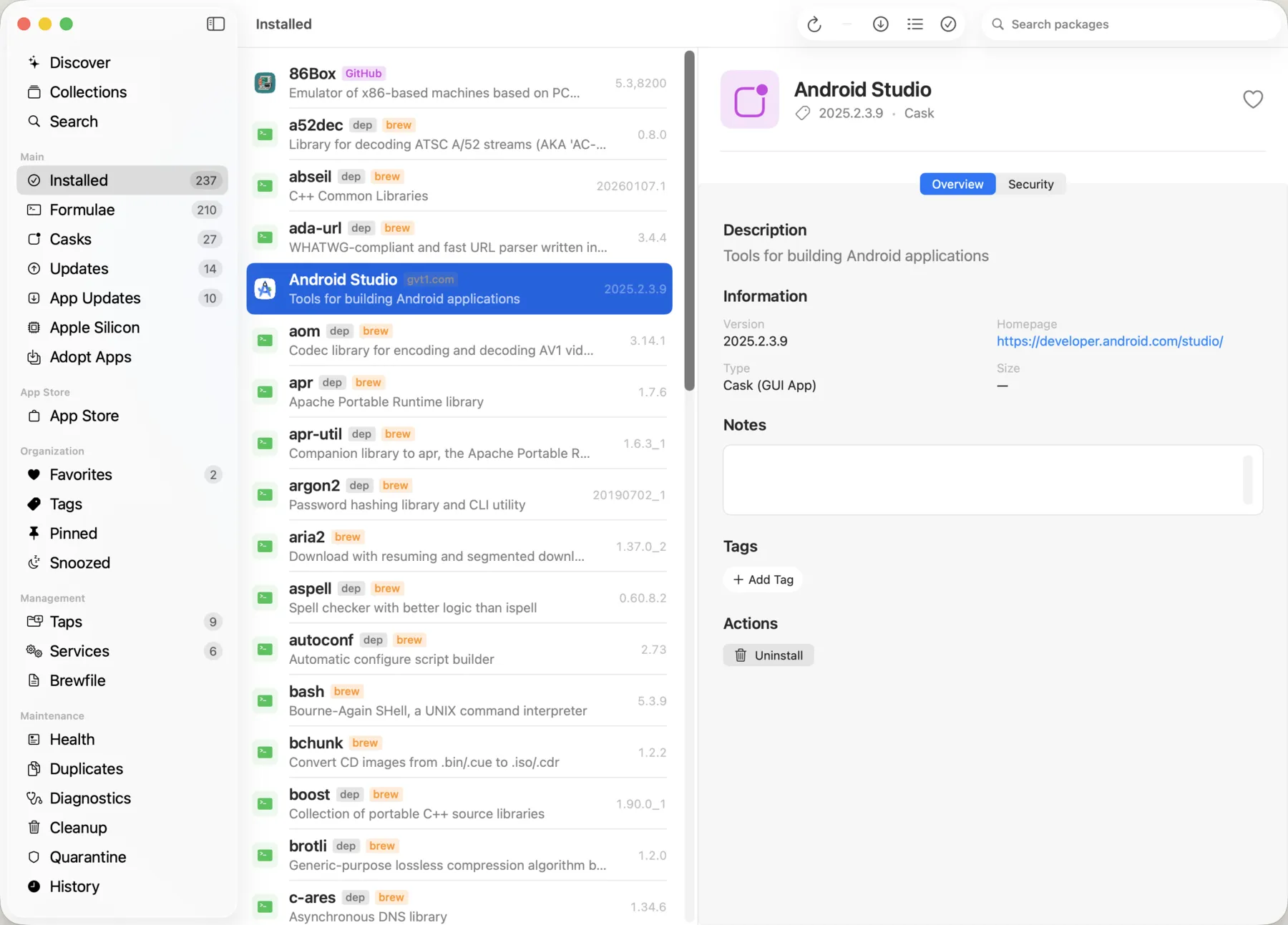Favorite Android Studio with the heart icon
Viewport: 1288px width, 925px height.
[1253, 99]
